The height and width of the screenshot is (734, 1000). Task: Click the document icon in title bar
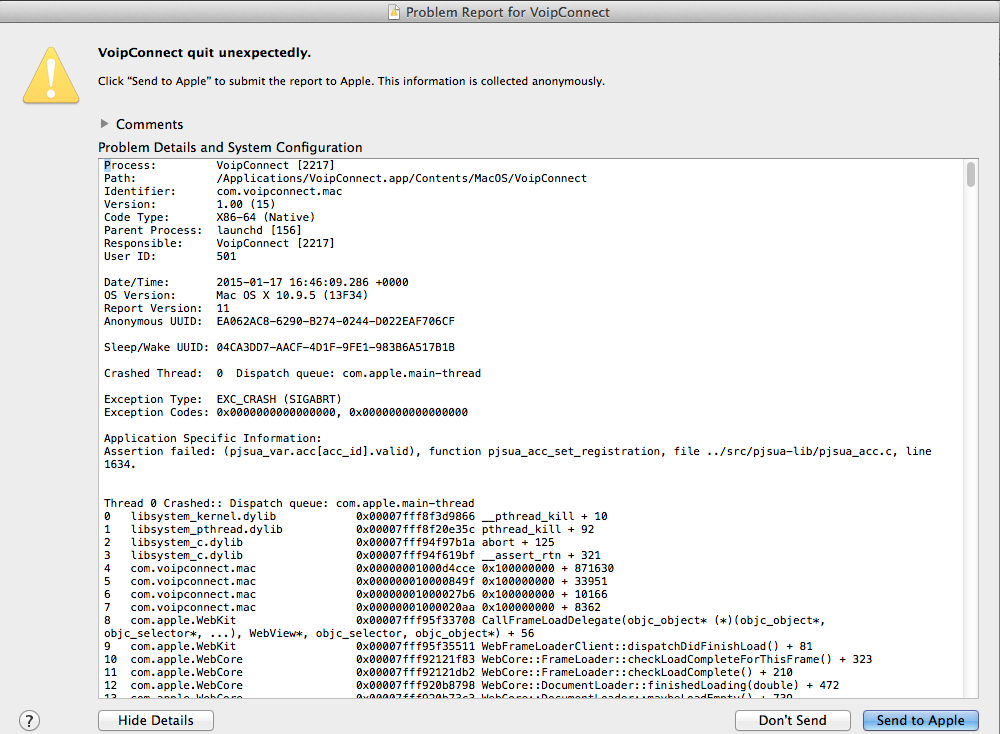click(x=395, y=12)
